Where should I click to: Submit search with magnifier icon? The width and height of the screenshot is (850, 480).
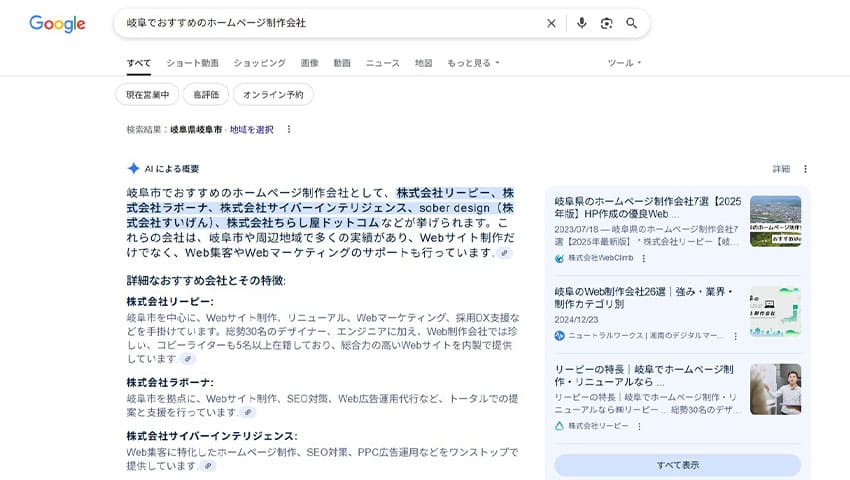[x=632, y=23]
